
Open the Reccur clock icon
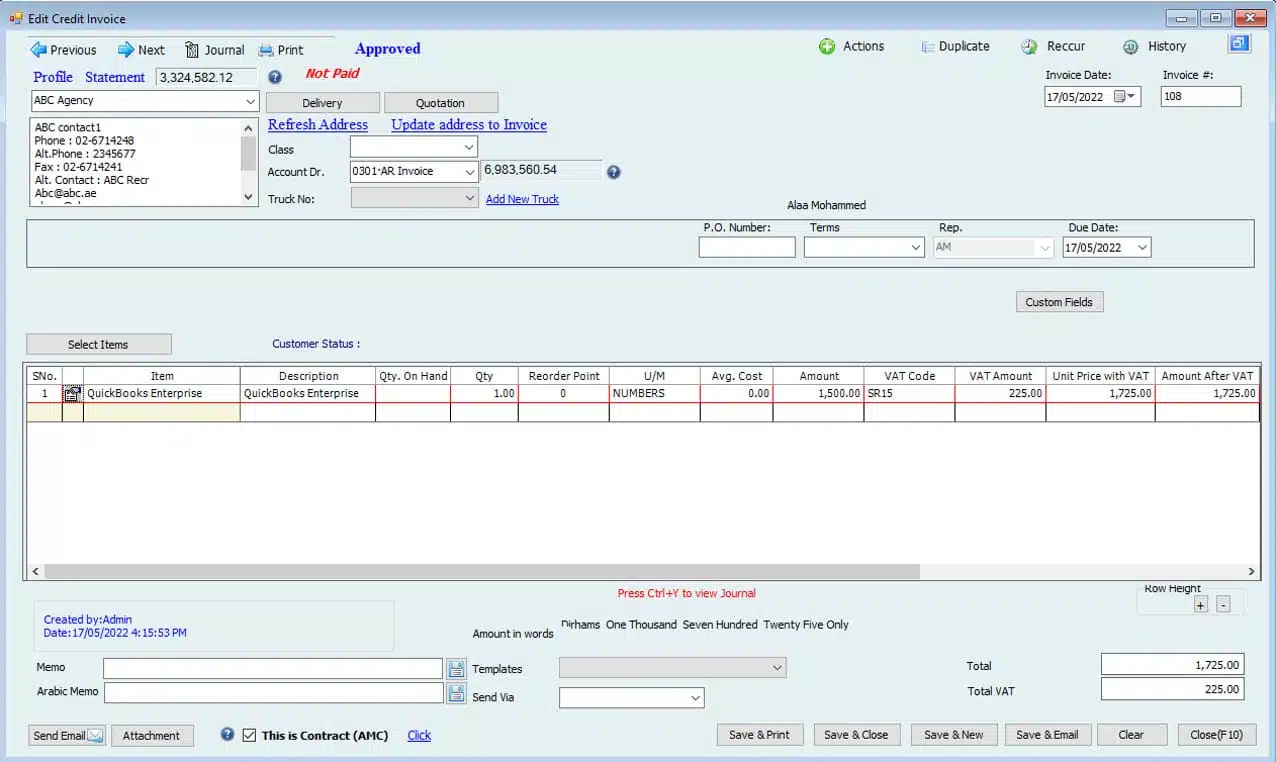tap(1029, 46)
